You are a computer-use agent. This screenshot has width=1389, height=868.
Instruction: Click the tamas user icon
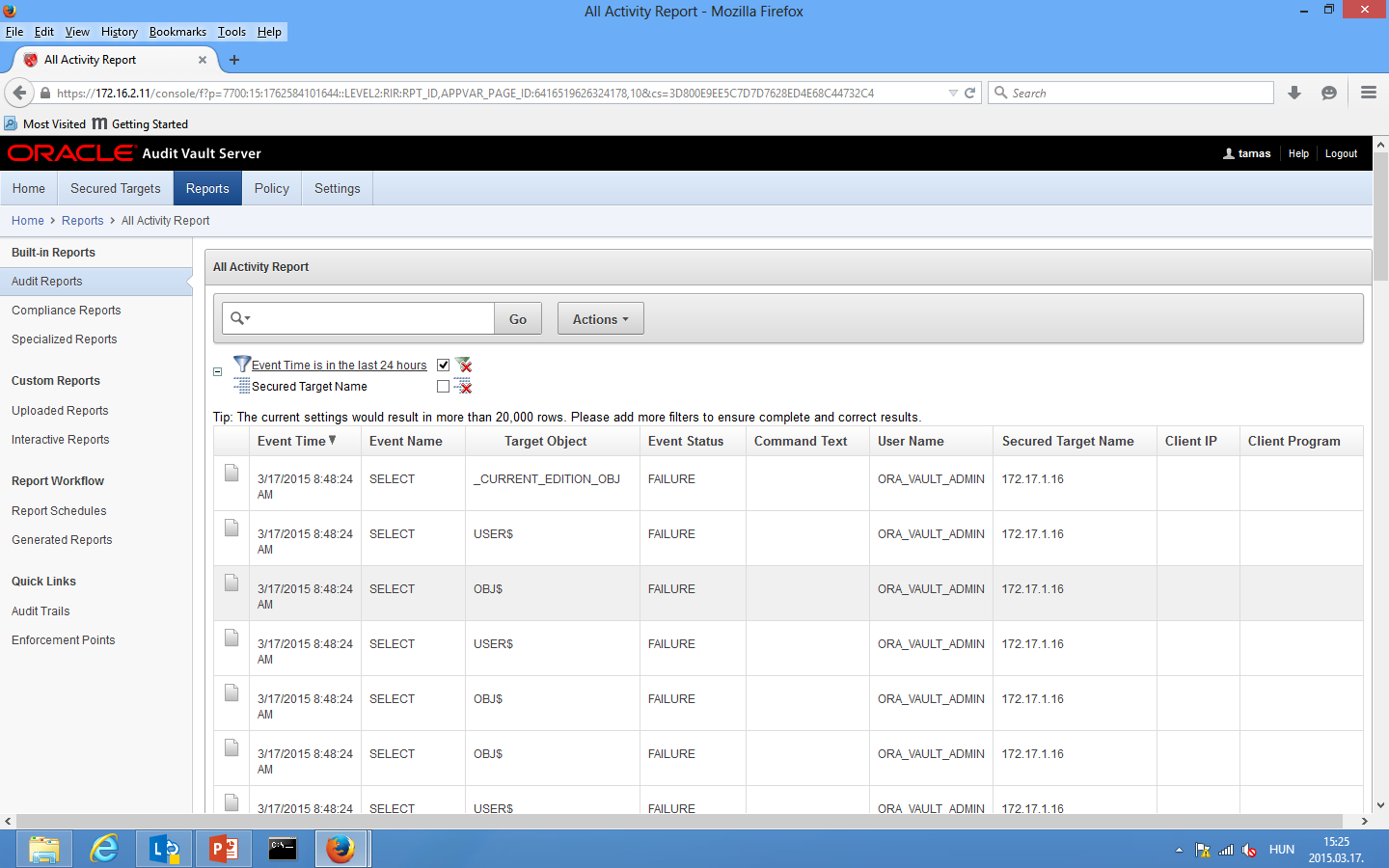point(1229,153)
